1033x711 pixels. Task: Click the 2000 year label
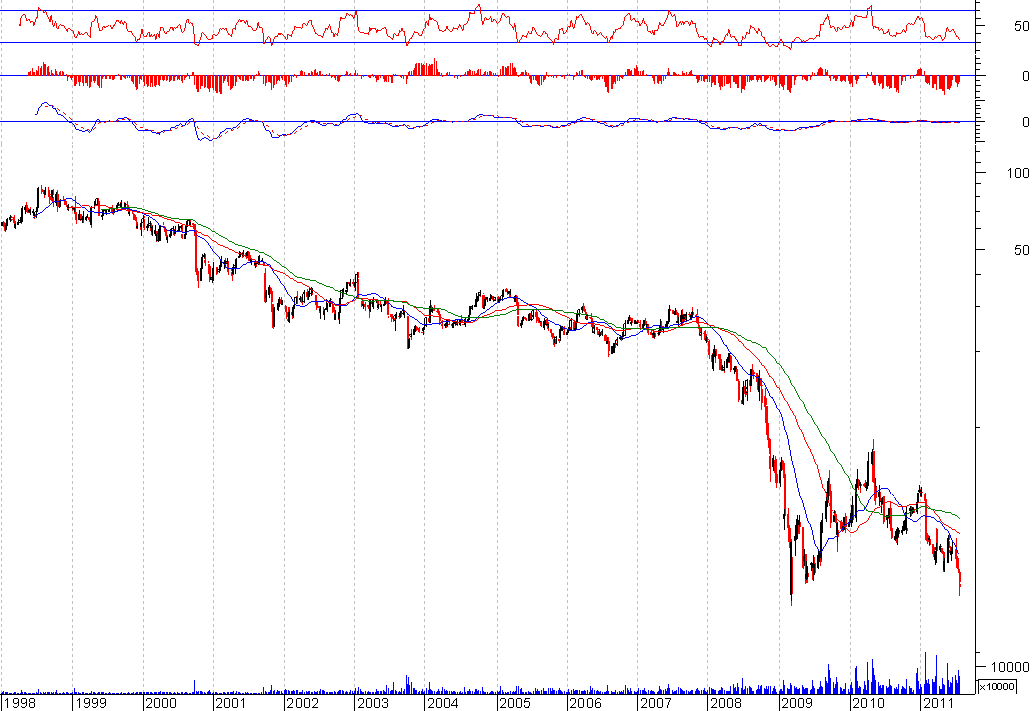point(161,703)
